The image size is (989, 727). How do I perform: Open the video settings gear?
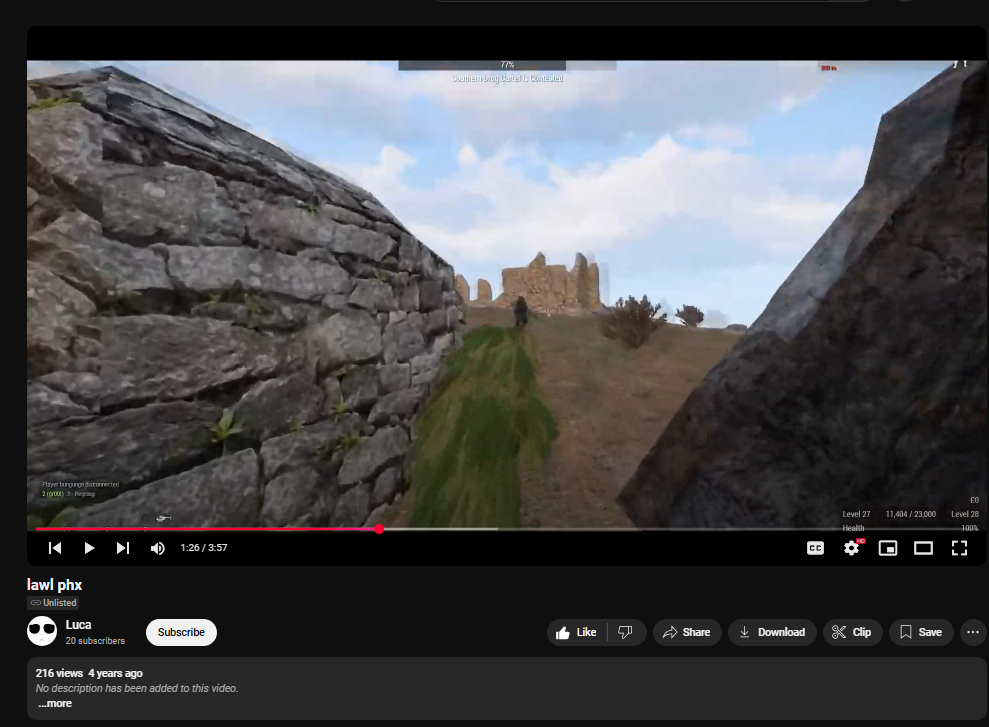tap(851, 548)
